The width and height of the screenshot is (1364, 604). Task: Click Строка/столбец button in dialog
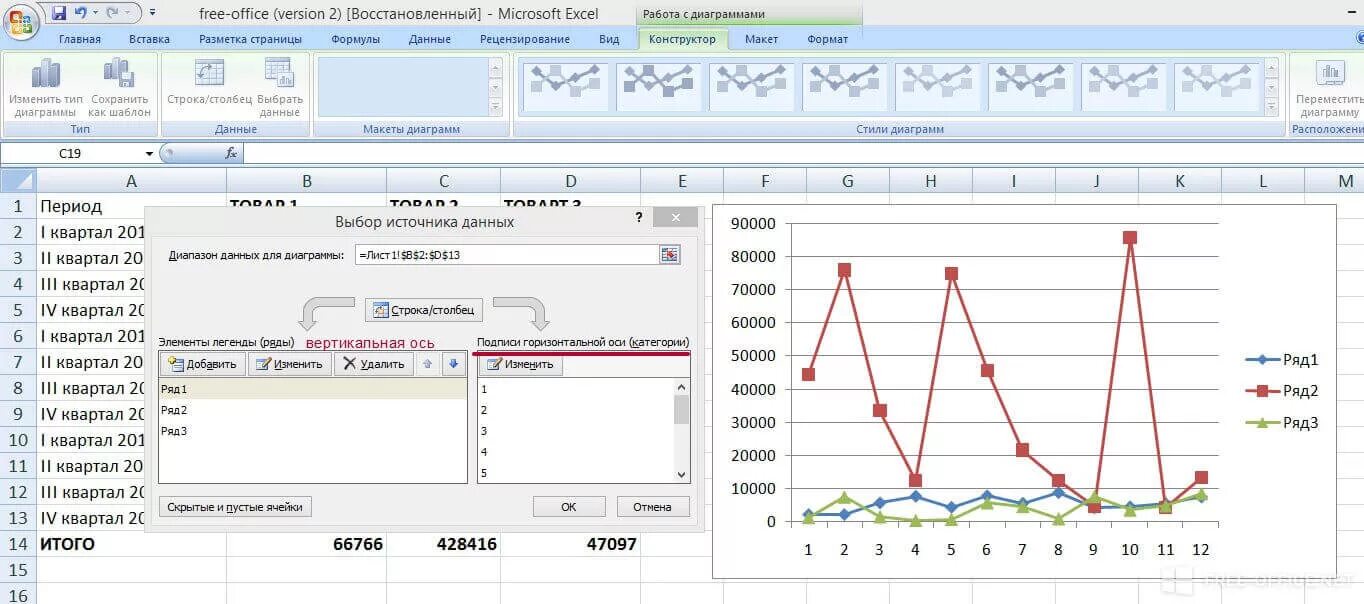425,310
